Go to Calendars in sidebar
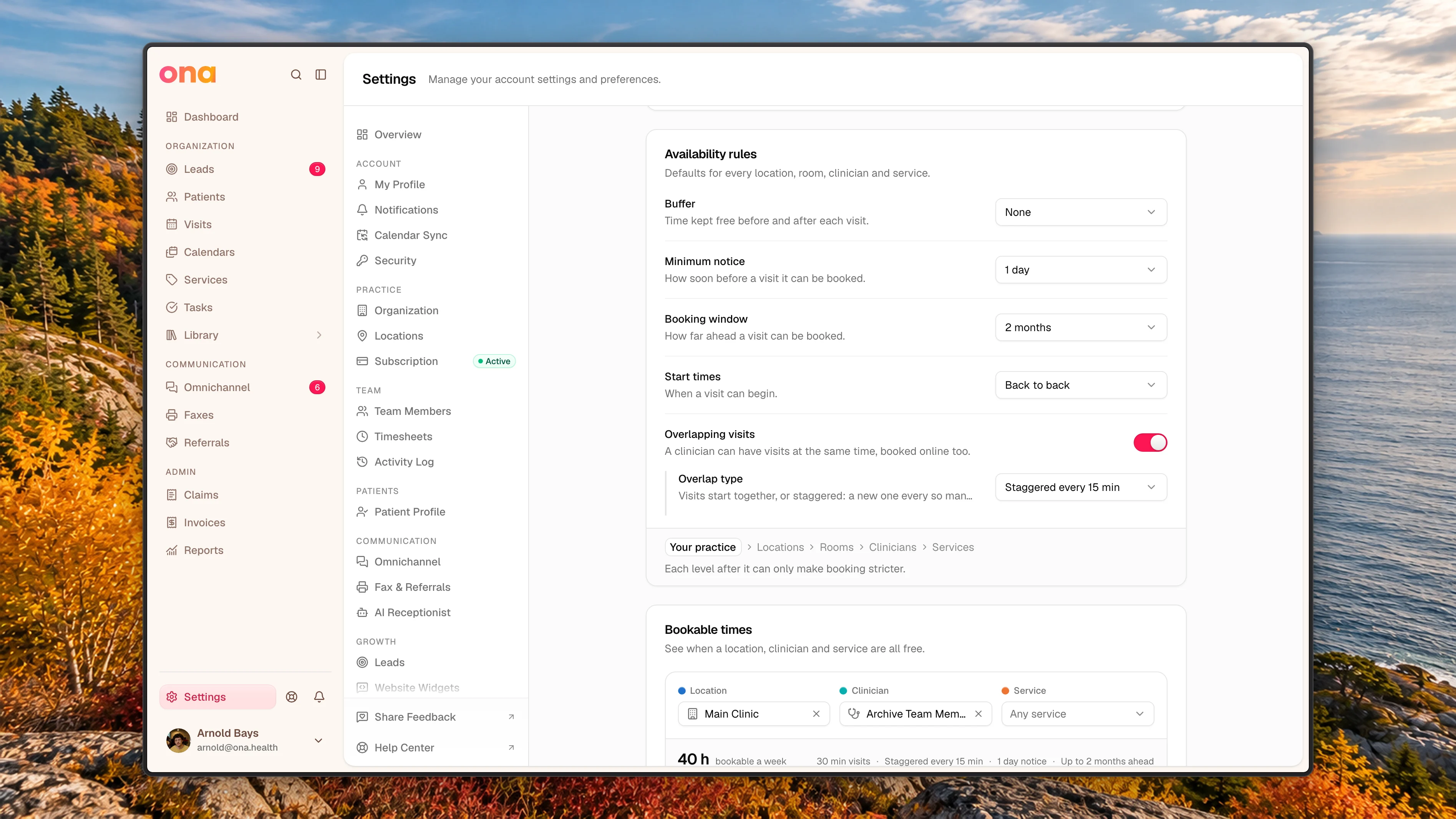The height and width of the screenshot is (819, 1456). click(245, 252)
